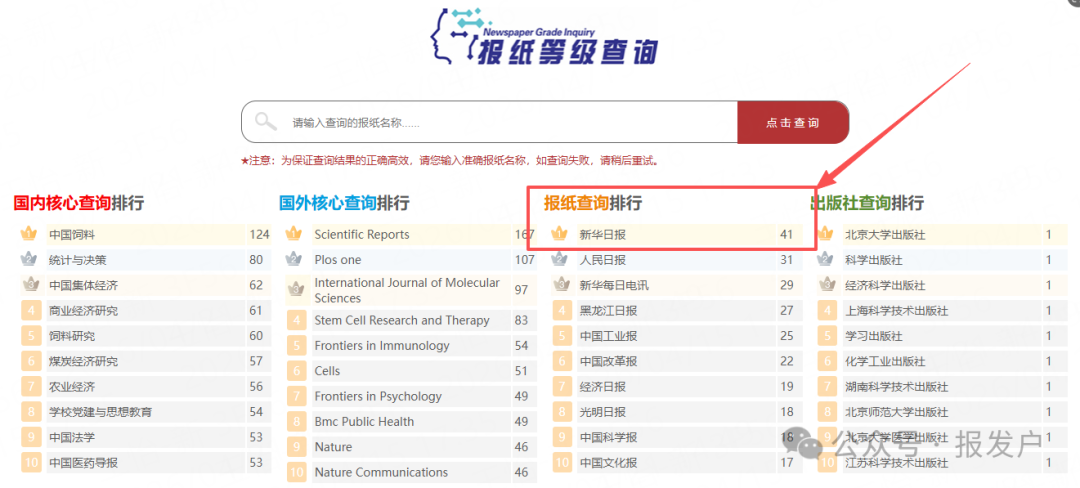Screen dimensions: 1080x488
Task: Select 中国科学报 newspaper entry
Action: tap(608, 438)
